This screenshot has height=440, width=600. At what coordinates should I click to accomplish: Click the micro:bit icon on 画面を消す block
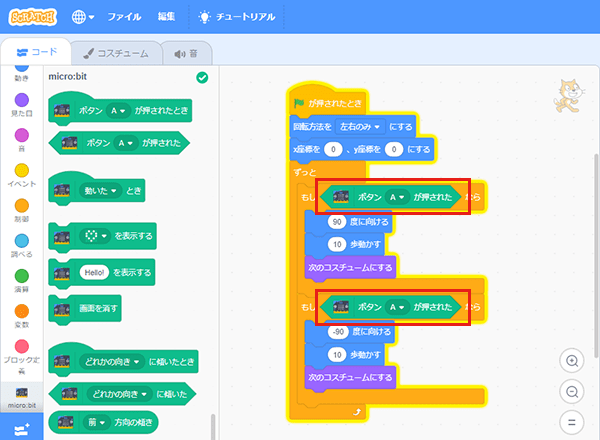[62, 309]
